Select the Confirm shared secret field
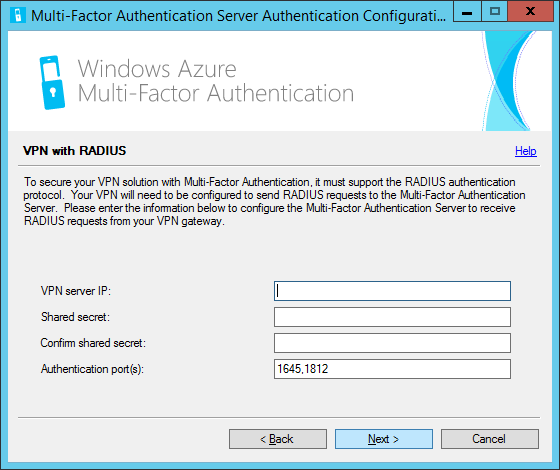This screenshot has width=560, height=470. pos(392,343)
